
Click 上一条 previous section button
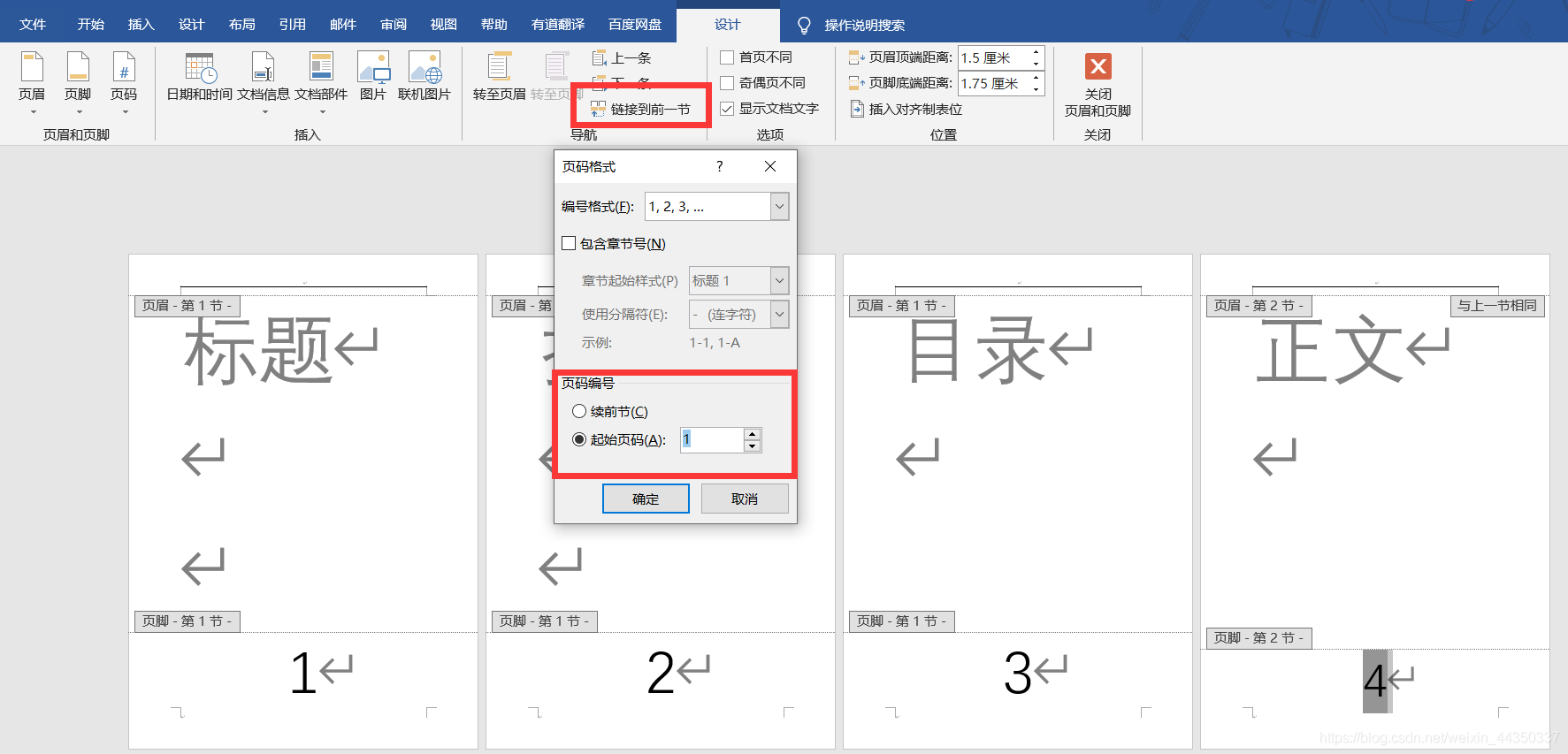coord(622,58)
